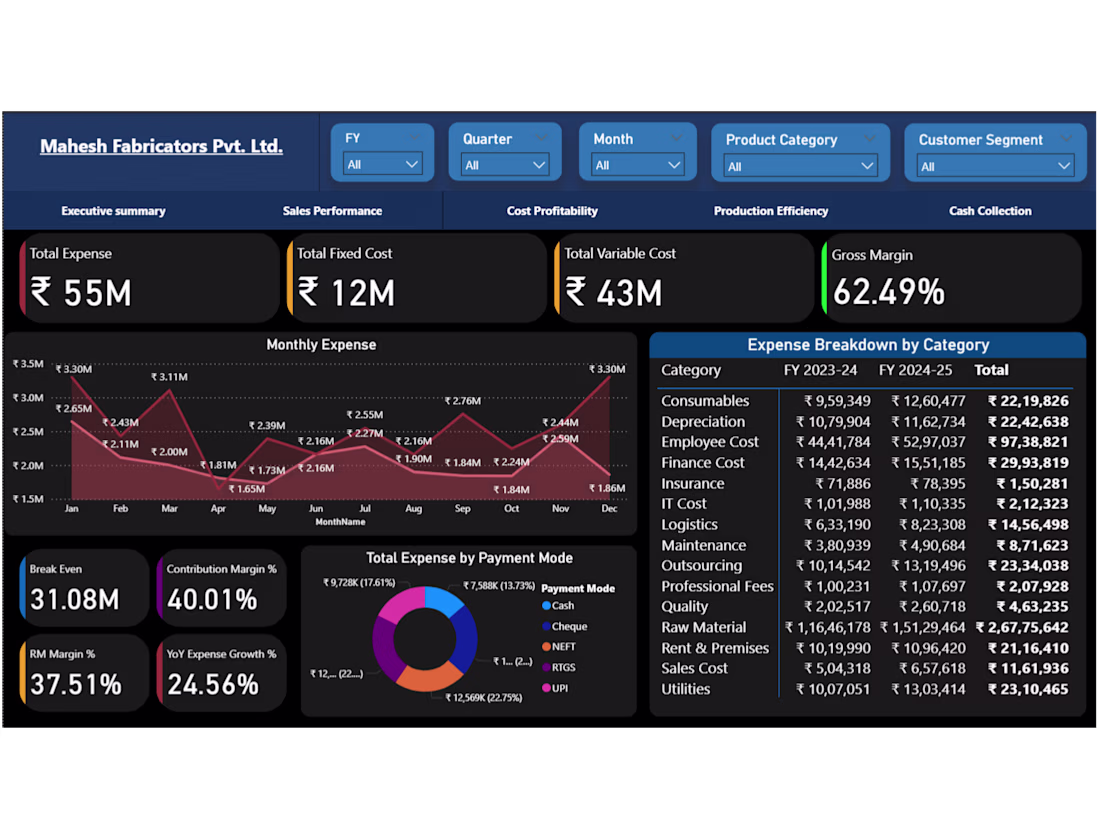Screen dimensions: 1100x825
Task: Select the Consumables category row
Action: click(x=865, y=401)
